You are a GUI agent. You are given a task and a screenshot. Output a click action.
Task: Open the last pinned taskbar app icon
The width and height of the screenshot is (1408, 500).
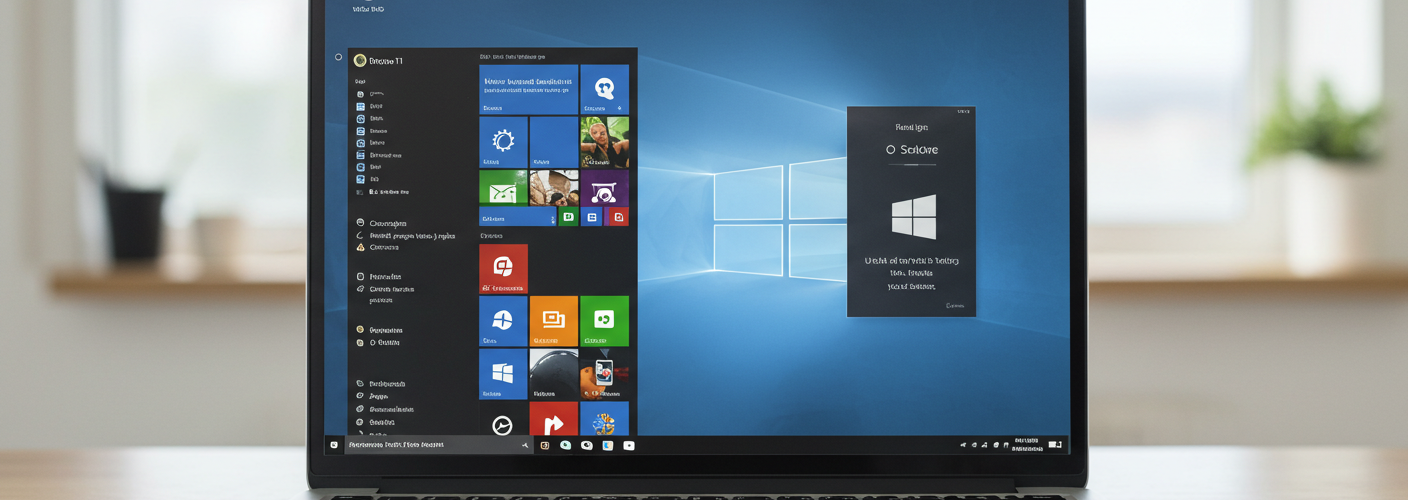(x=629, y=445)
